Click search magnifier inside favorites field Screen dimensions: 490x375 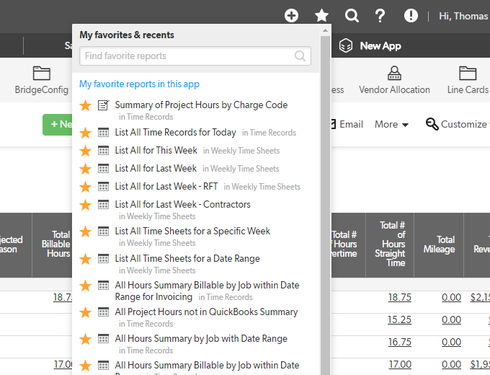[x=300, y=56]
